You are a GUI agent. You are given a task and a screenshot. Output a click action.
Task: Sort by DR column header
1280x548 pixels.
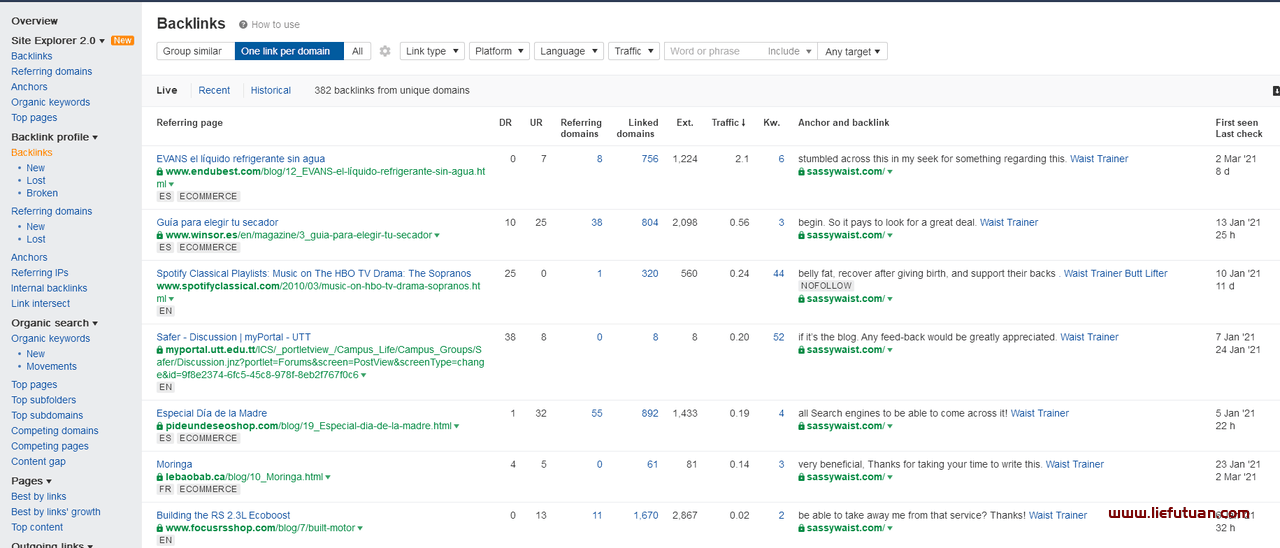[x=505, y=122]
